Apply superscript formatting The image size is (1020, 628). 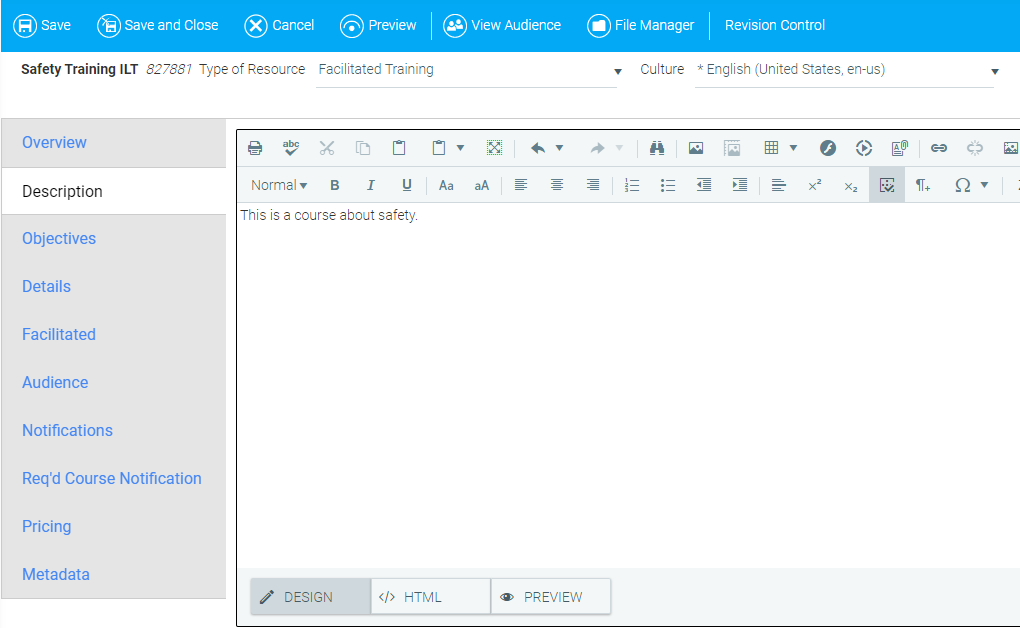coord(814,185)
